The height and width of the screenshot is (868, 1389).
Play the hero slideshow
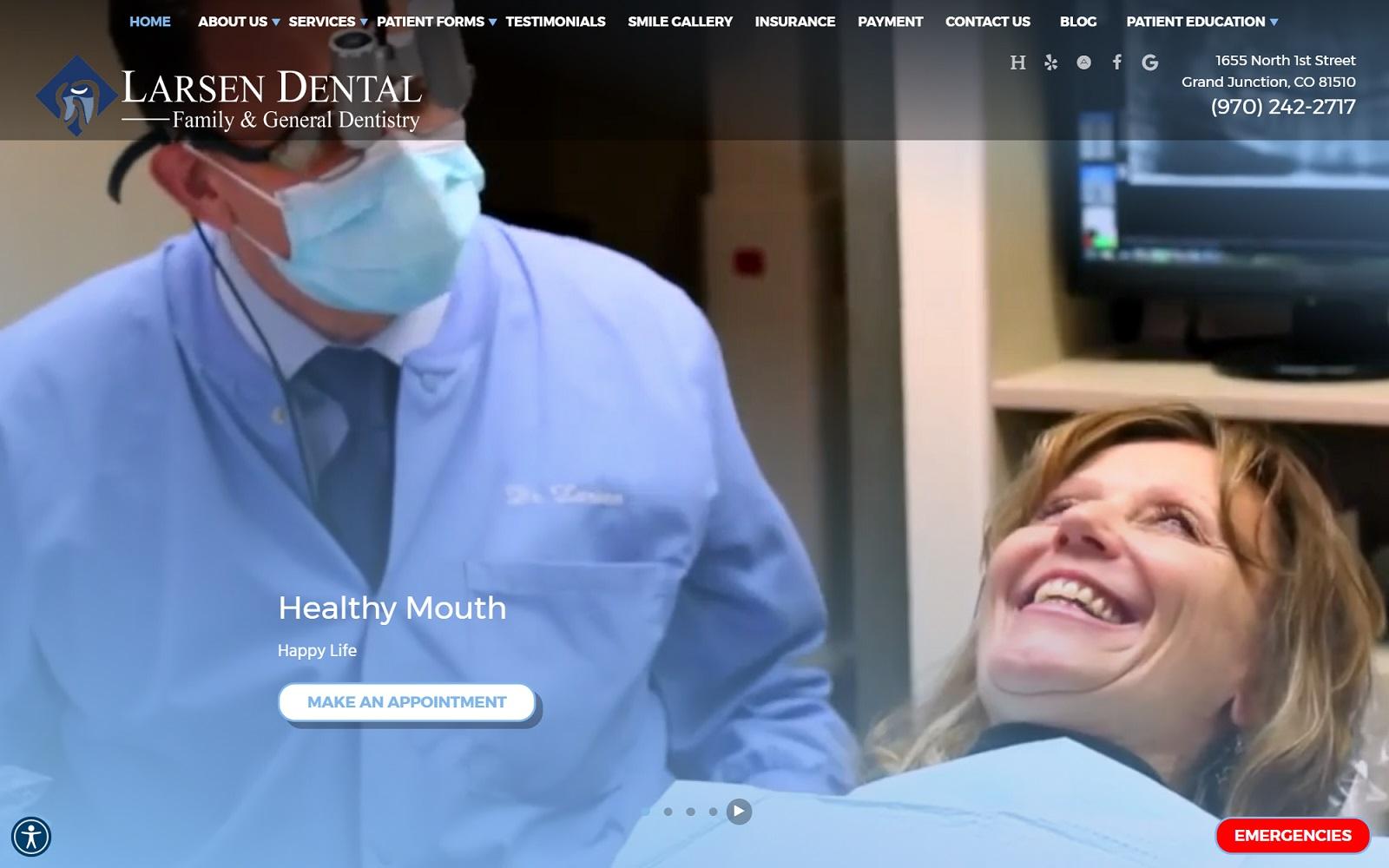739,812
